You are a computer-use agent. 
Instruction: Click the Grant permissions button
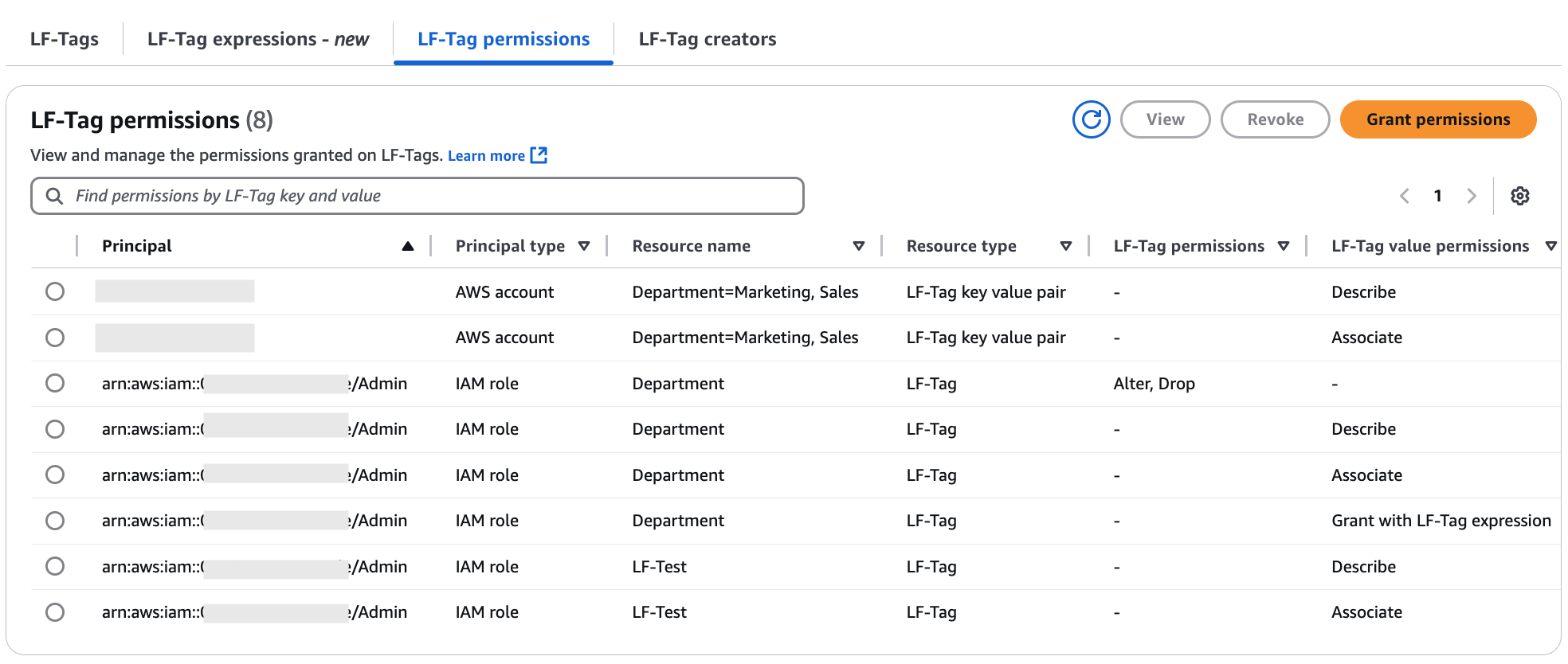click(1437, 119)
